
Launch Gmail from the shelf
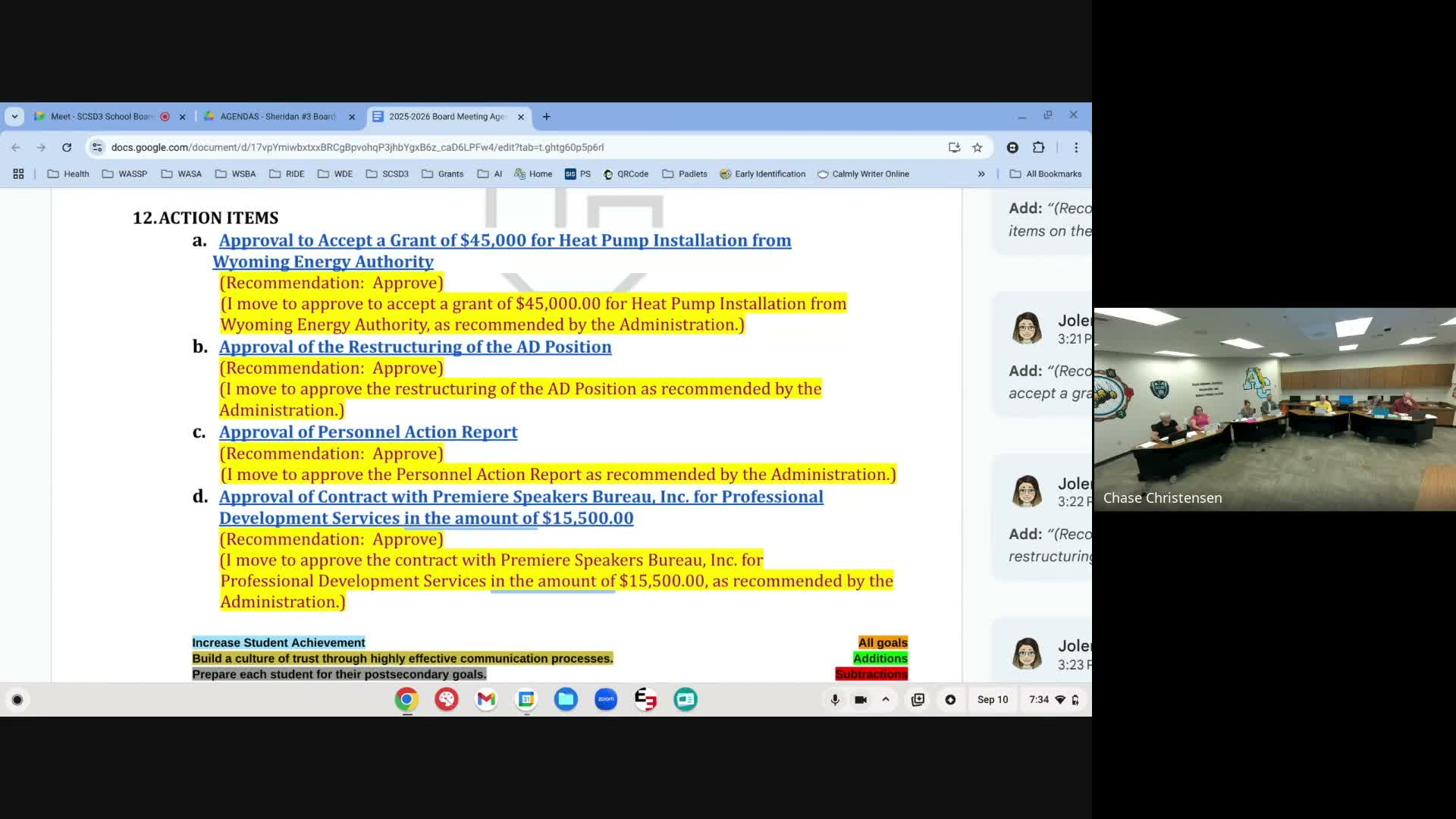[x=486, y=699]
